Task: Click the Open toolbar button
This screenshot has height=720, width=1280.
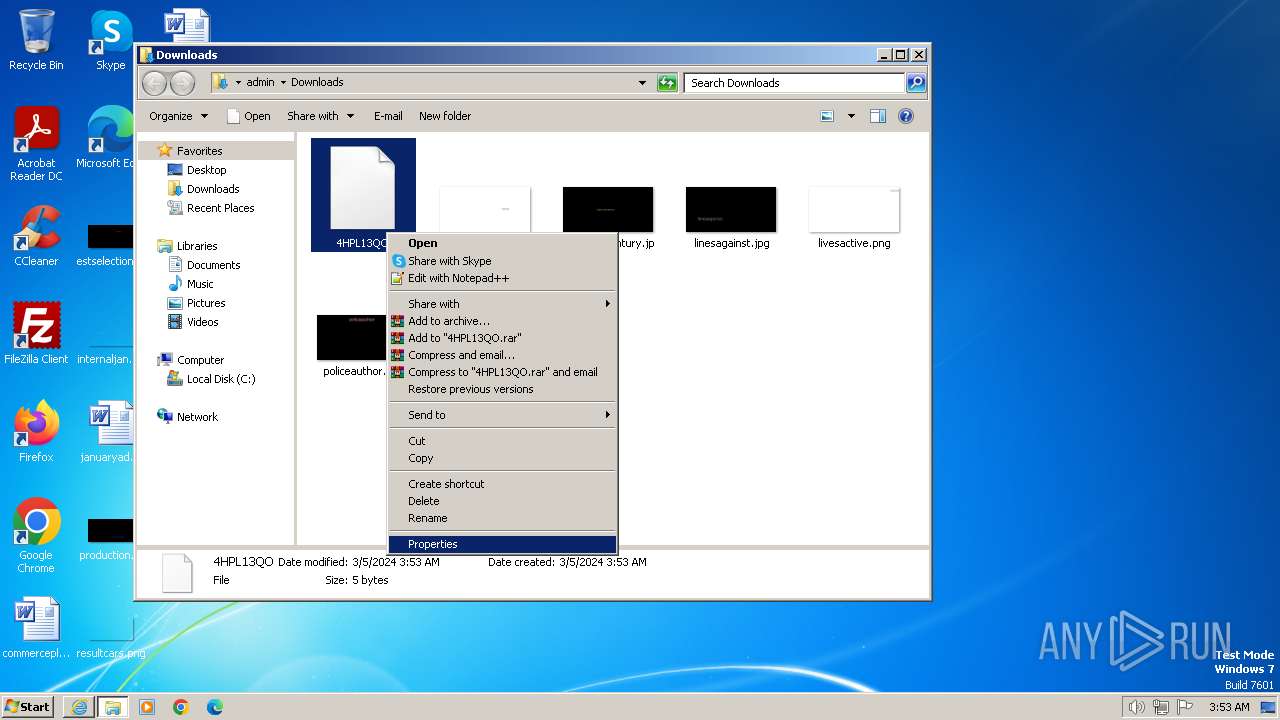Action: pyautogui.click(x=249, y=116)
